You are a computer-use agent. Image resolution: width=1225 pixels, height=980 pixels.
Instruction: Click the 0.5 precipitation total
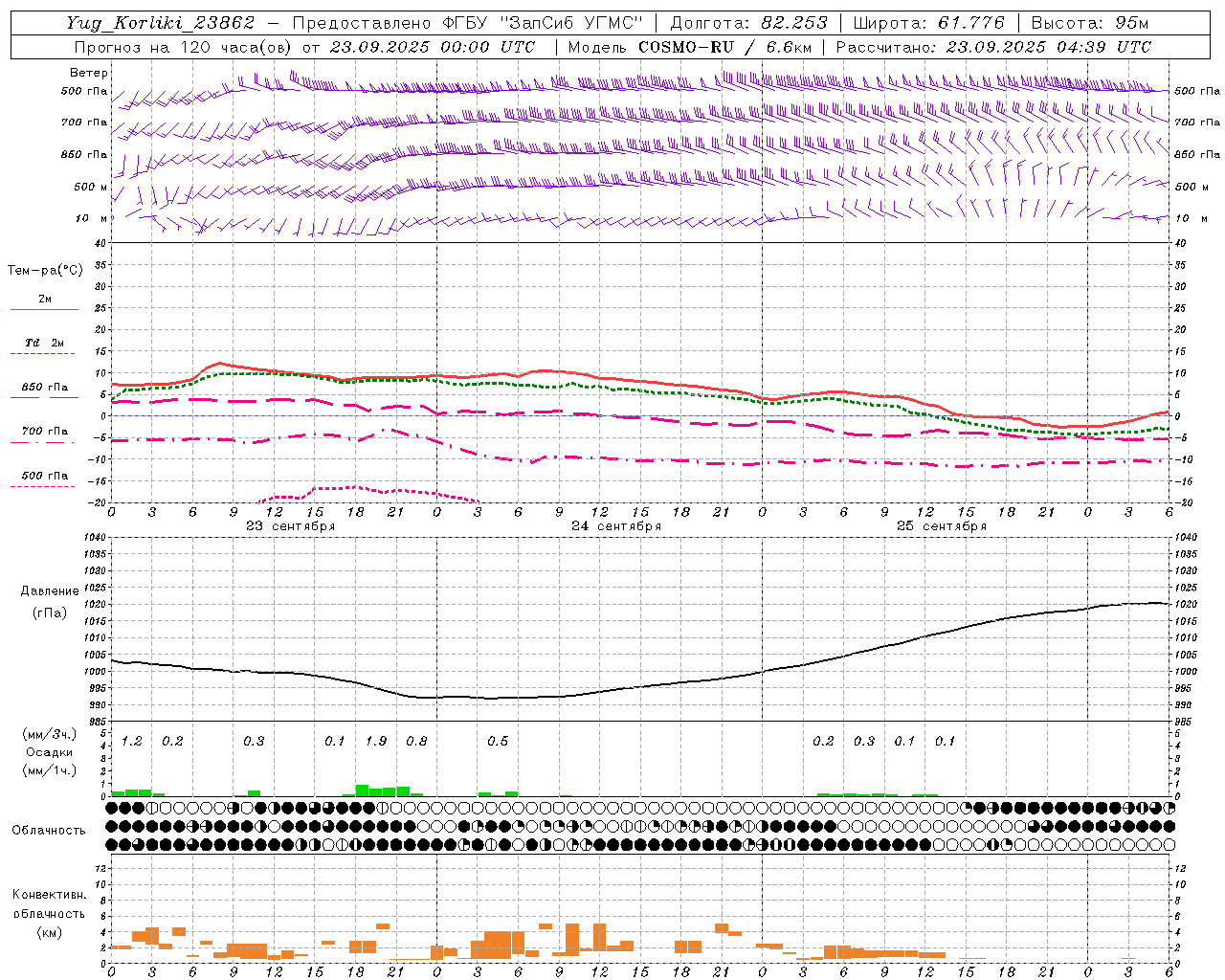click(498, 742)
